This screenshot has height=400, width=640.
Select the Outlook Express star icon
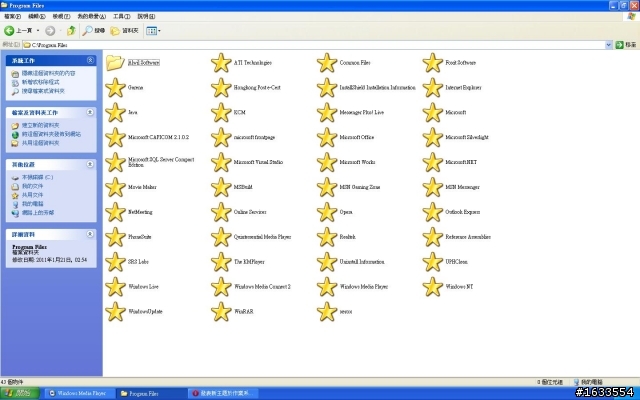pyautogui.click(x=433, y=212)
